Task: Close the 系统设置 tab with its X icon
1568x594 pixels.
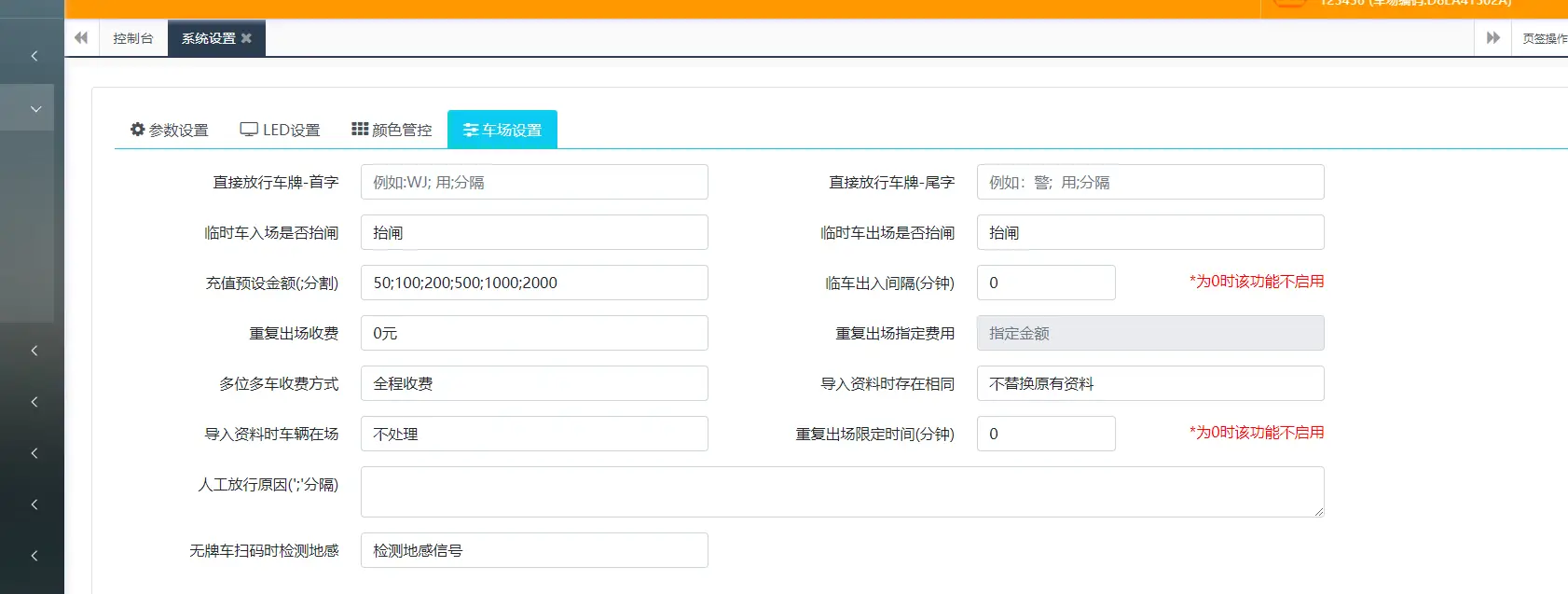Action: [246, 38]
